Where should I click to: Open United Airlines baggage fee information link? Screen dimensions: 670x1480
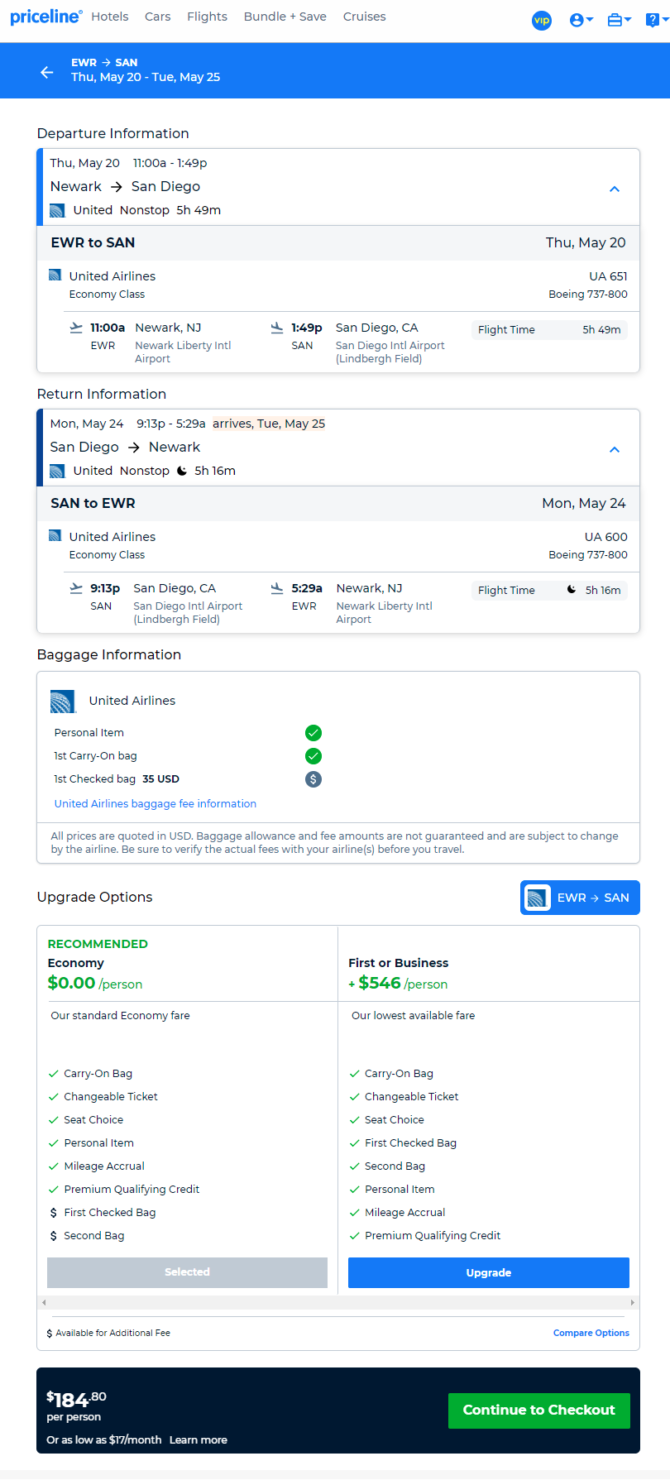[x=155, y=804]
